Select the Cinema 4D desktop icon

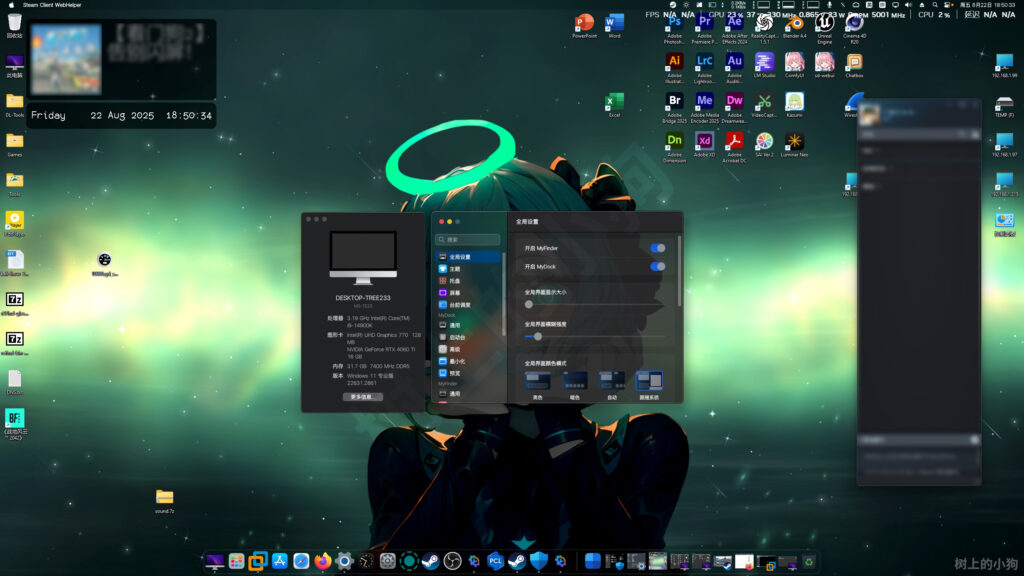click(x=854, y=30)
